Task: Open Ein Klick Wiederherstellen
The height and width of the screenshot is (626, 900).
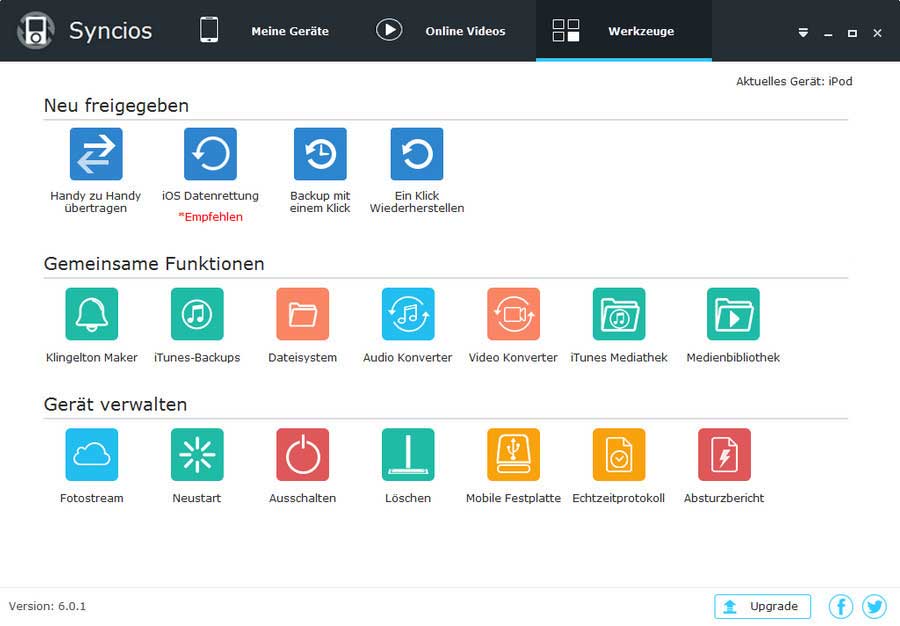Action: 417,154
